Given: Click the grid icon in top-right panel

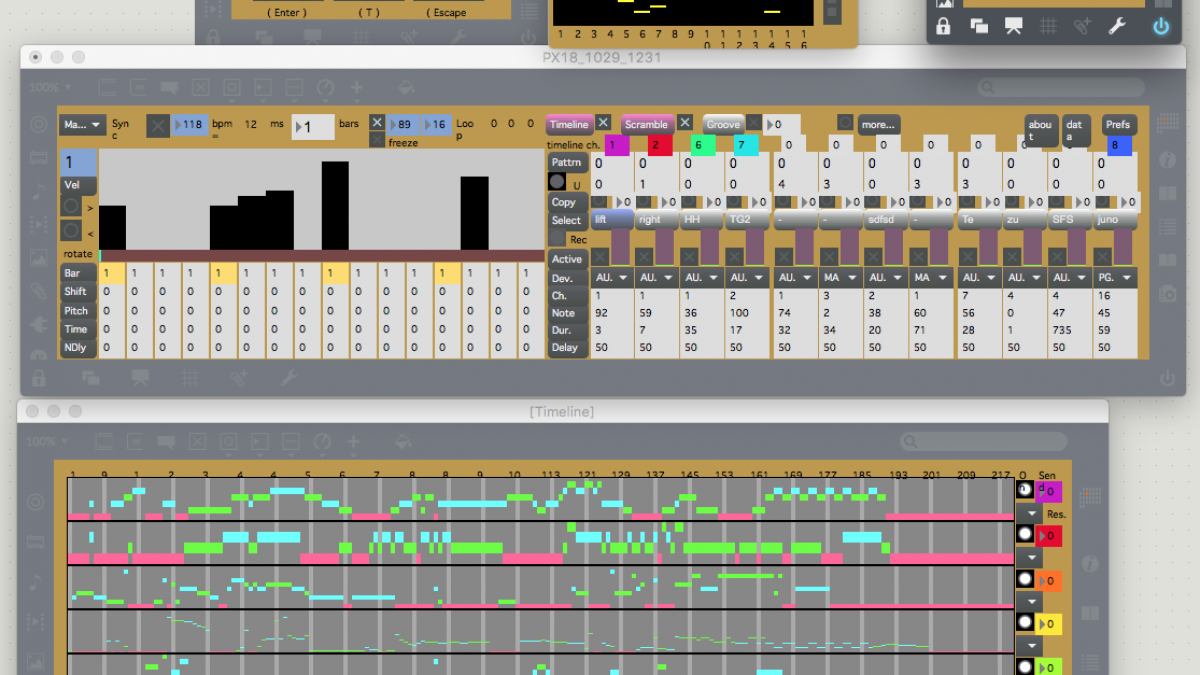Looking at the screenshot, I should pyautogui.click(x=1048, y=27).
